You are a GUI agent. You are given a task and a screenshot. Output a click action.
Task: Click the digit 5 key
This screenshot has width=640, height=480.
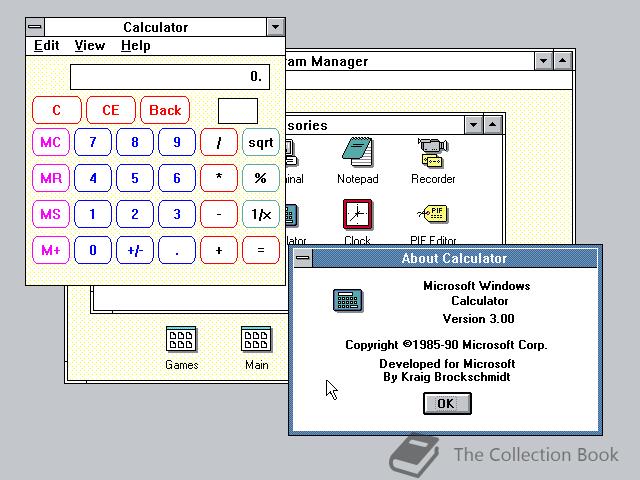point(135,178)
